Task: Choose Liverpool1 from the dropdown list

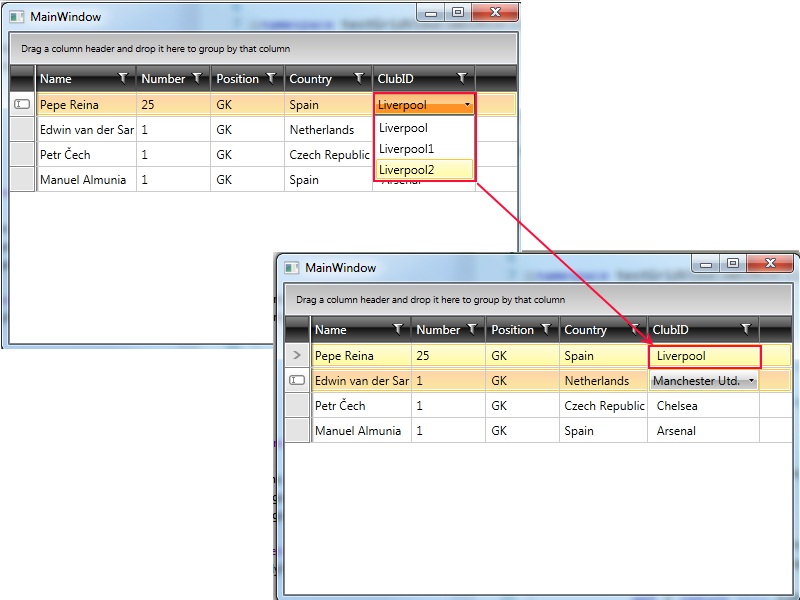Action: point(424,148)
